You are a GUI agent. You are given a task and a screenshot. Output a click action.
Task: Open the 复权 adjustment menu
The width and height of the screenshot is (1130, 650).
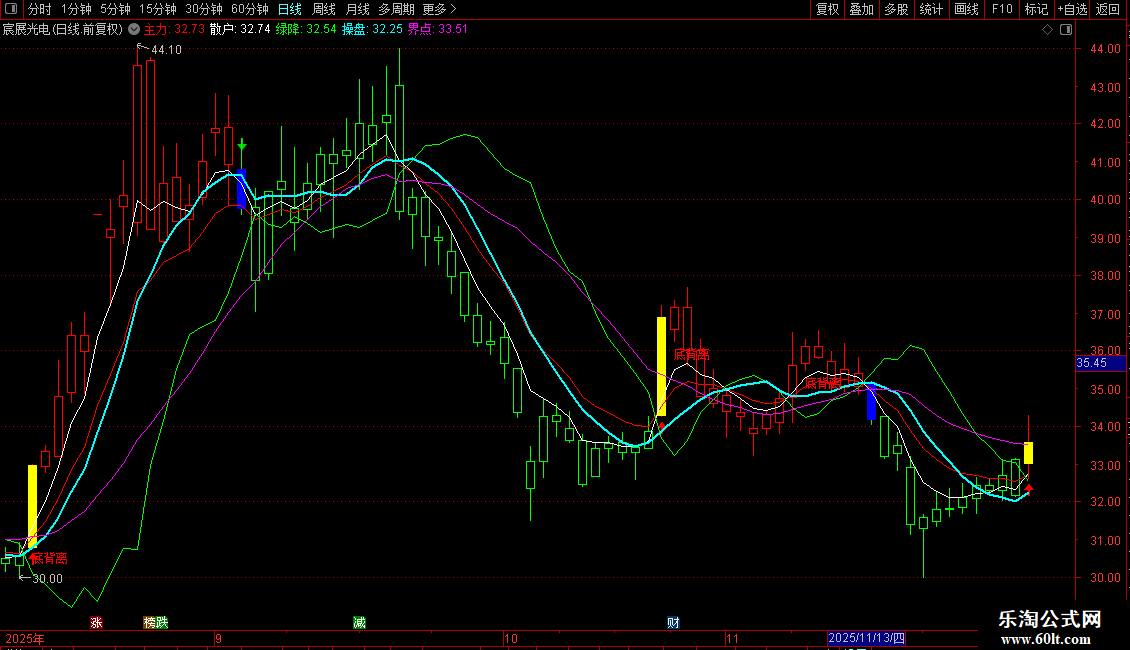coord(827,9)
